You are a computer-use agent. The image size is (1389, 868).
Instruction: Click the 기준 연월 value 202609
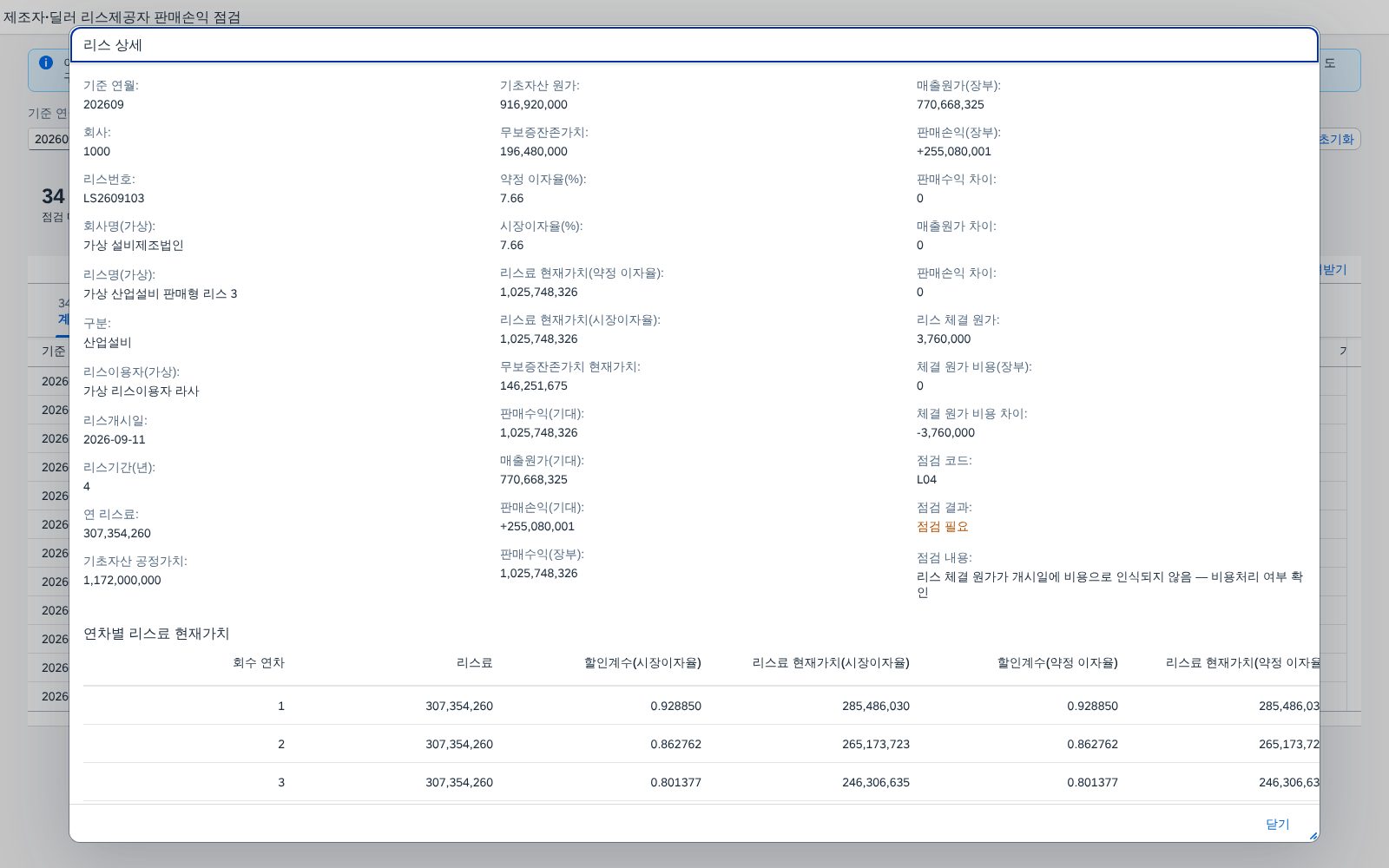coord(103,104)
